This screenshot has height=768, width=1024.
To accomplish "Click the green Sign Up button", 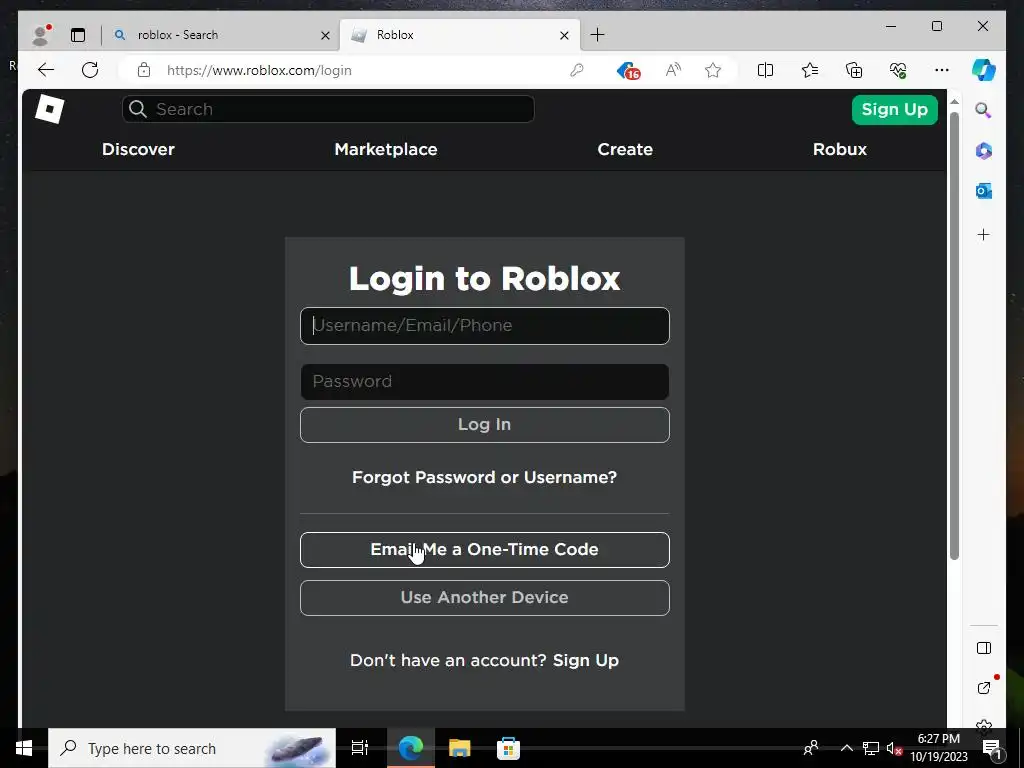I will coord(895,110).
